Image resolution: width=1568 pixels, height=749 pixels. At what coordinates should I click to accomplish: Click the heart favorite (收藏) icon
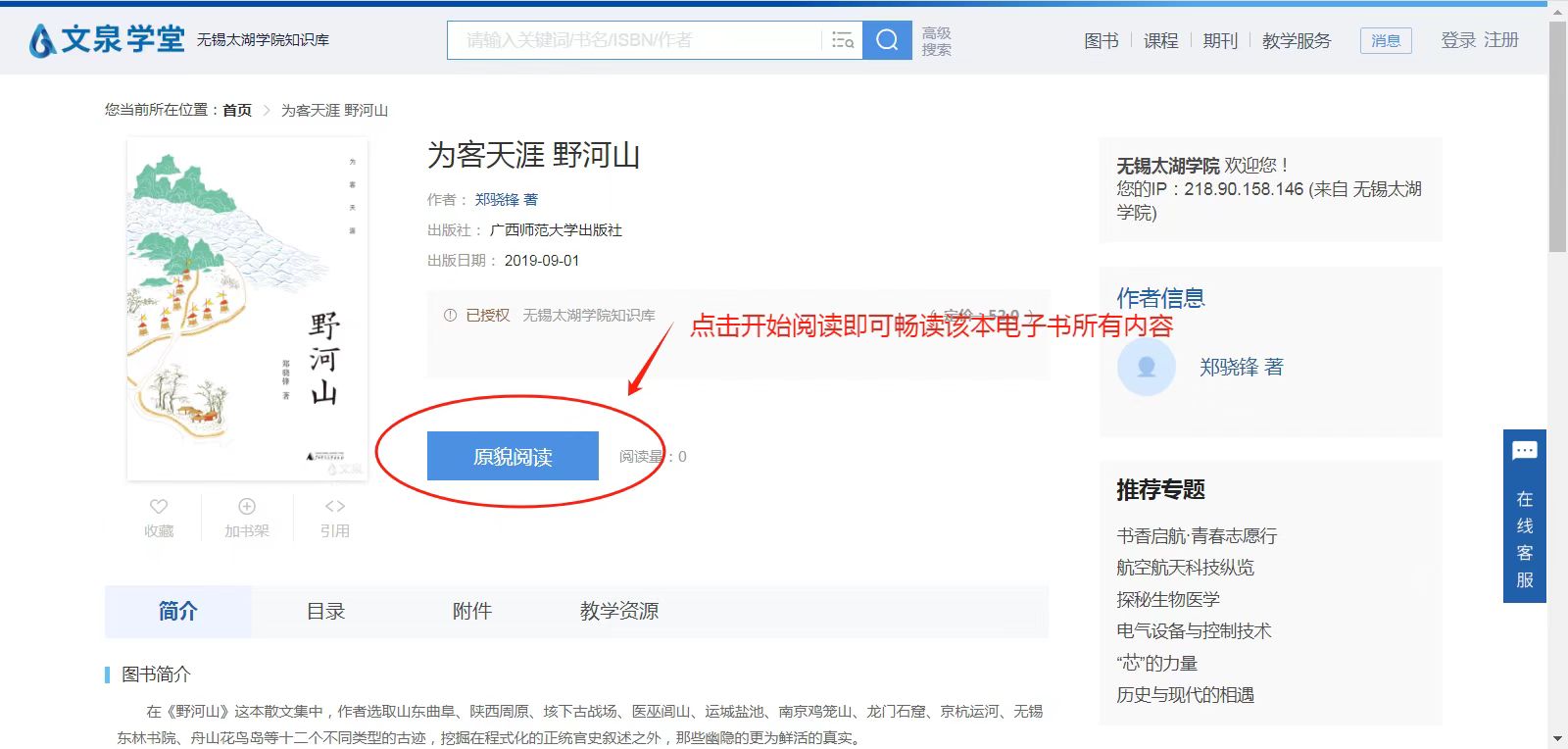coord(159,507)
